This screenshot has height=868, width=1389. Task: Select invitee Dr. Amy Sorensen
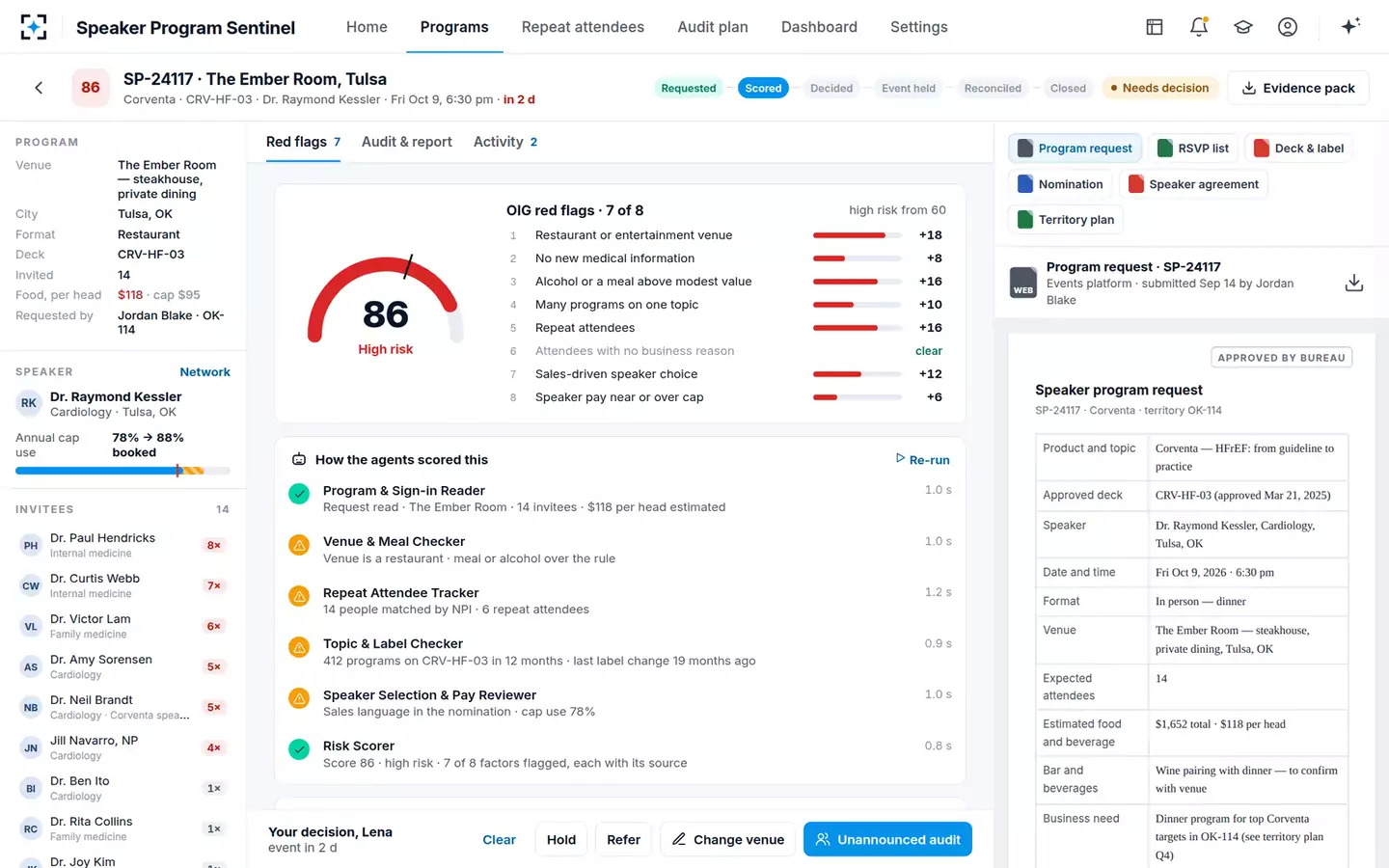pyautogui.click(x=123, y=666)
